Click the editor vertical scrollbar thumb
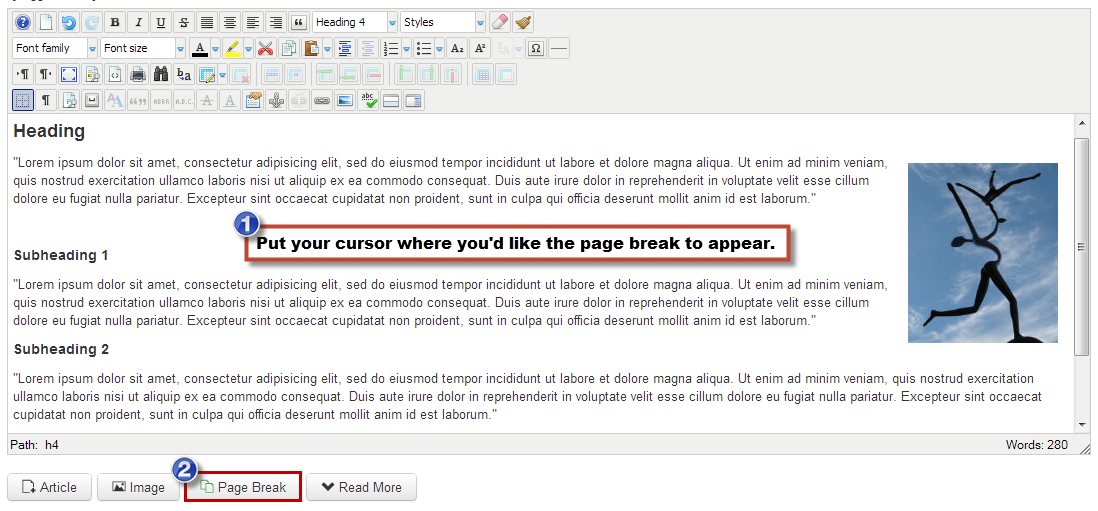 point(1083,247)
